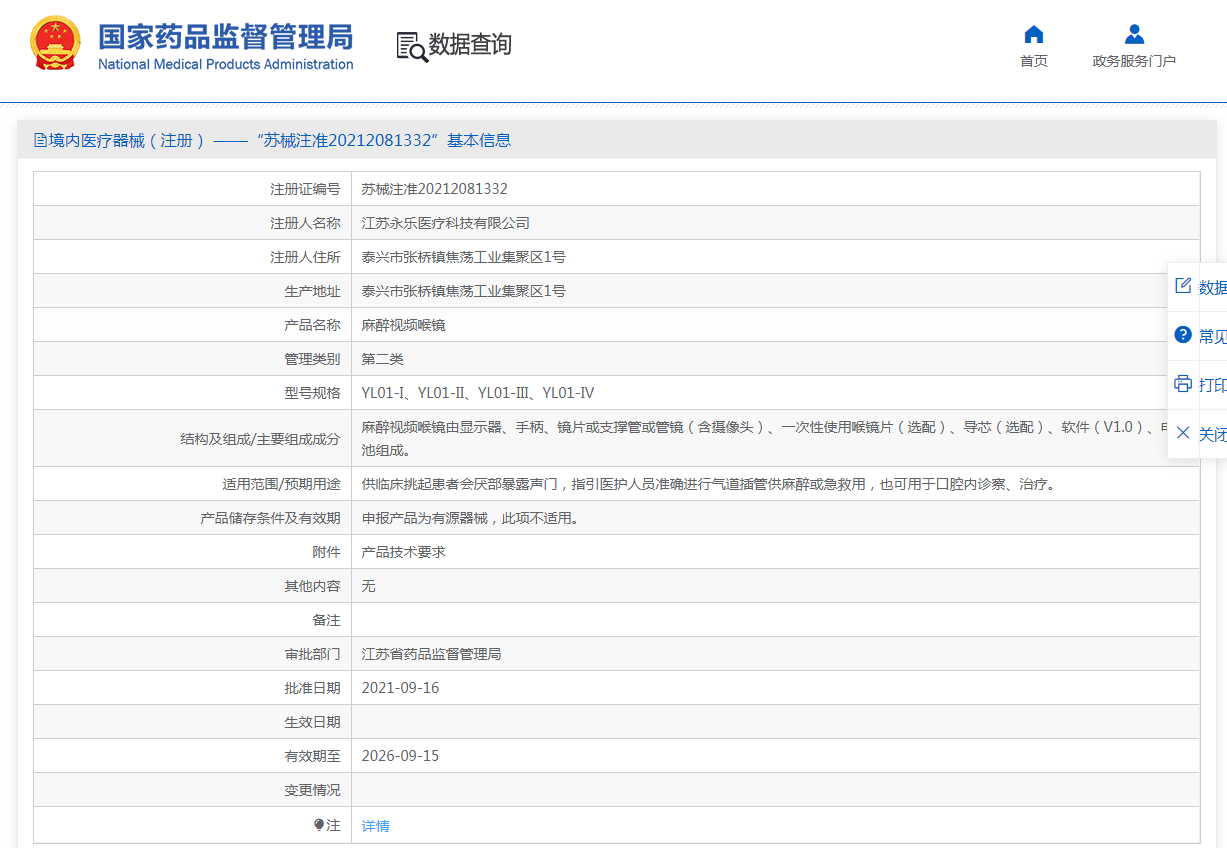Click the 政务服务门户 person icon

click(1134, 35)
